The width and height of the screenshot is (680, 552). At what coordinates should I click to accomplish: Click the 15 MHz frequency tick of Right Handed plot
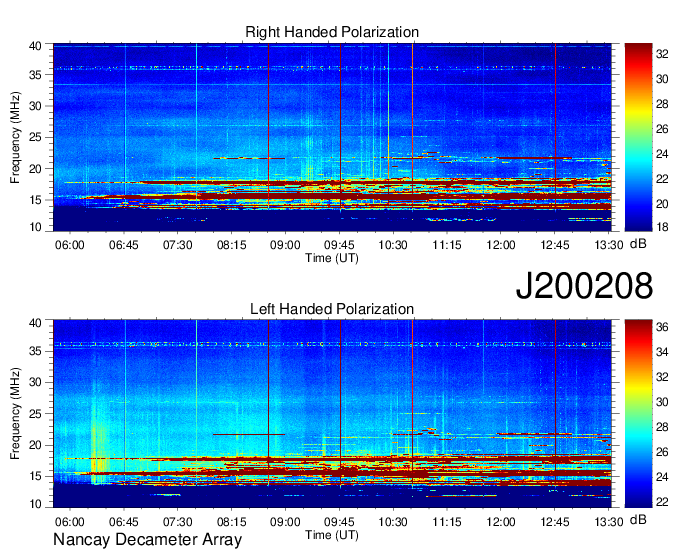click(x=35, y=200)
